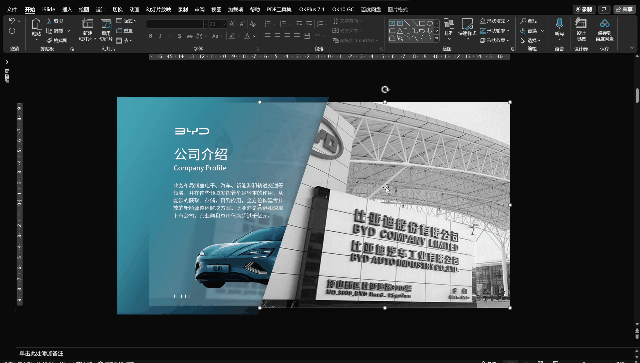Toggle bulleted list formatting
This screenshot has height=363, width=640.
(268, 24)
